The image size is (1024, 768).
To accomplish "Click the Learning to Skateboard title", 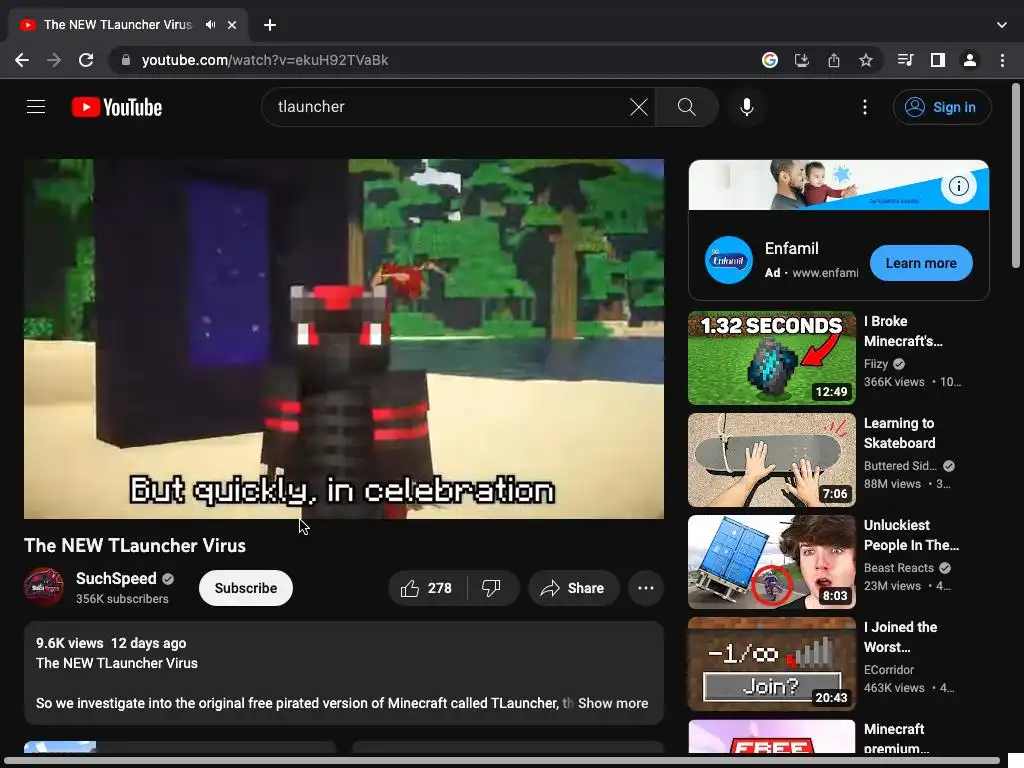I will [899, 433].
